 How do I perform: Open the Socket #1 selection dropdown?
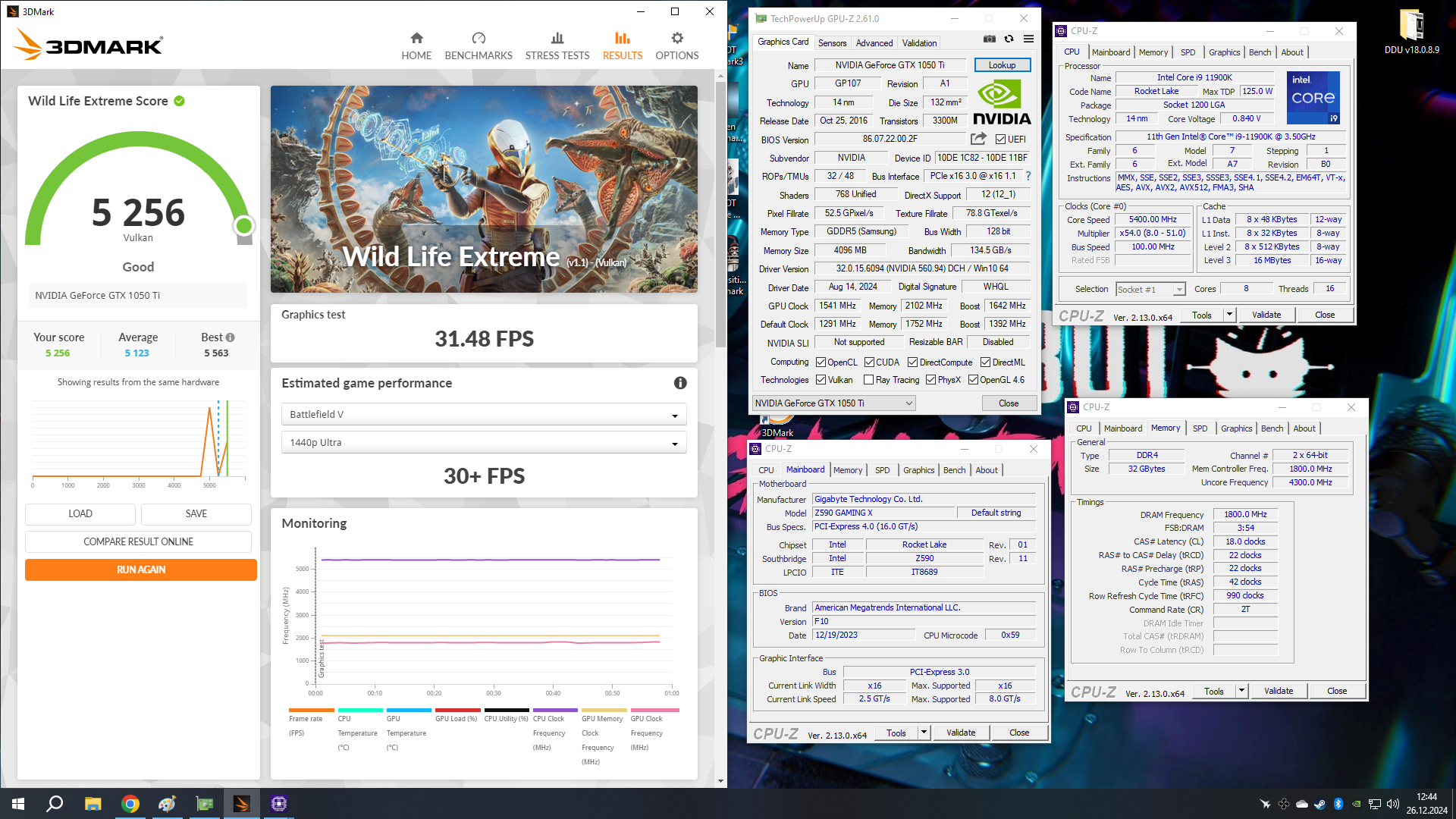point(1150,290)
